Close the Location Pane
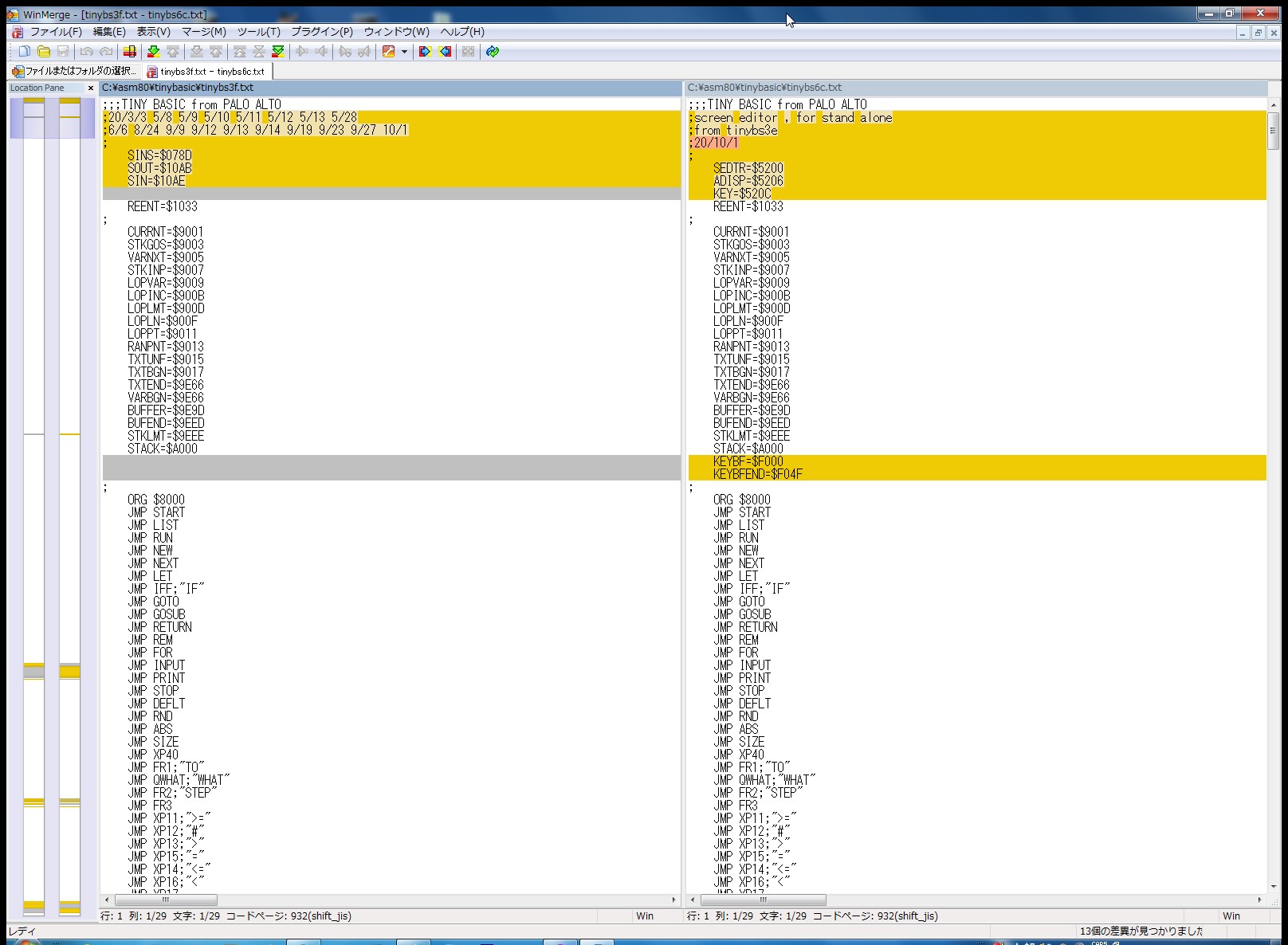Screen dimensions: 1288x945 [x=90, y=88]
